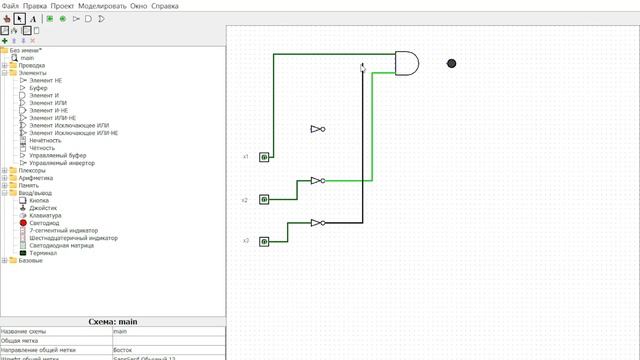This screenshot has width=640, height=360.
Task: Click the AND gate on the canvas
Action: click(407, 63)
